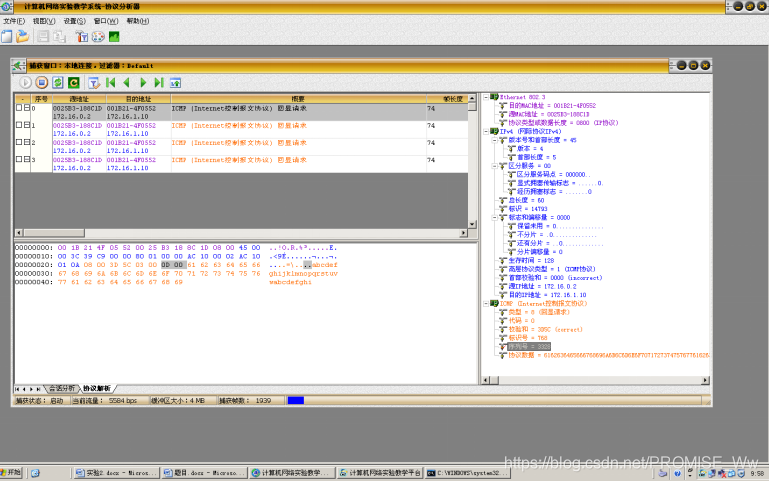This screenshot has width=769, height=482.
Task: Tick the checkbox for frame 1
Action: (19, 125)
